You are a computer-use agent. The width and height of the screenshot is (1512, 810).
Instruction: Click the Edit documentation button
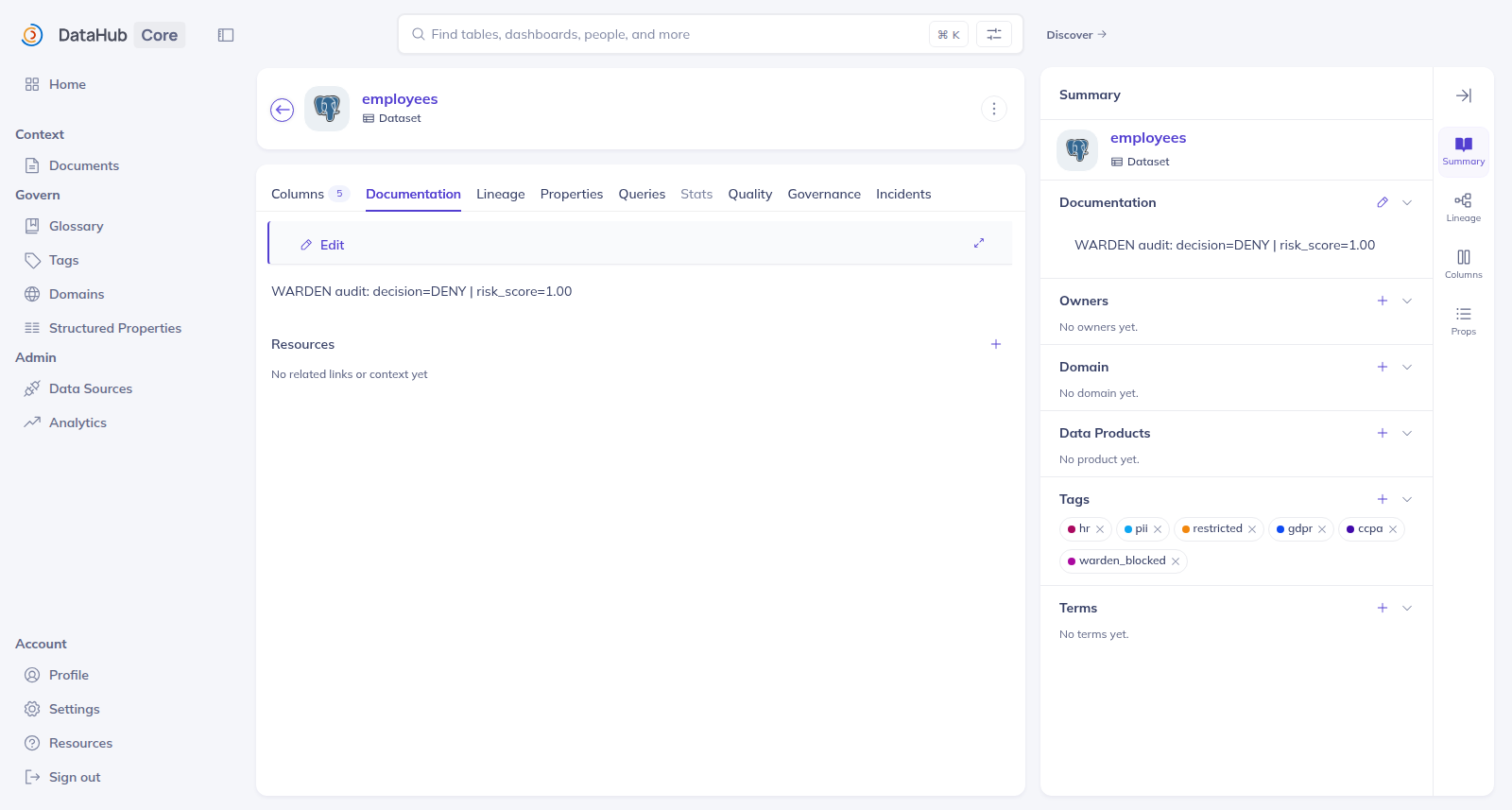point(322,245)
